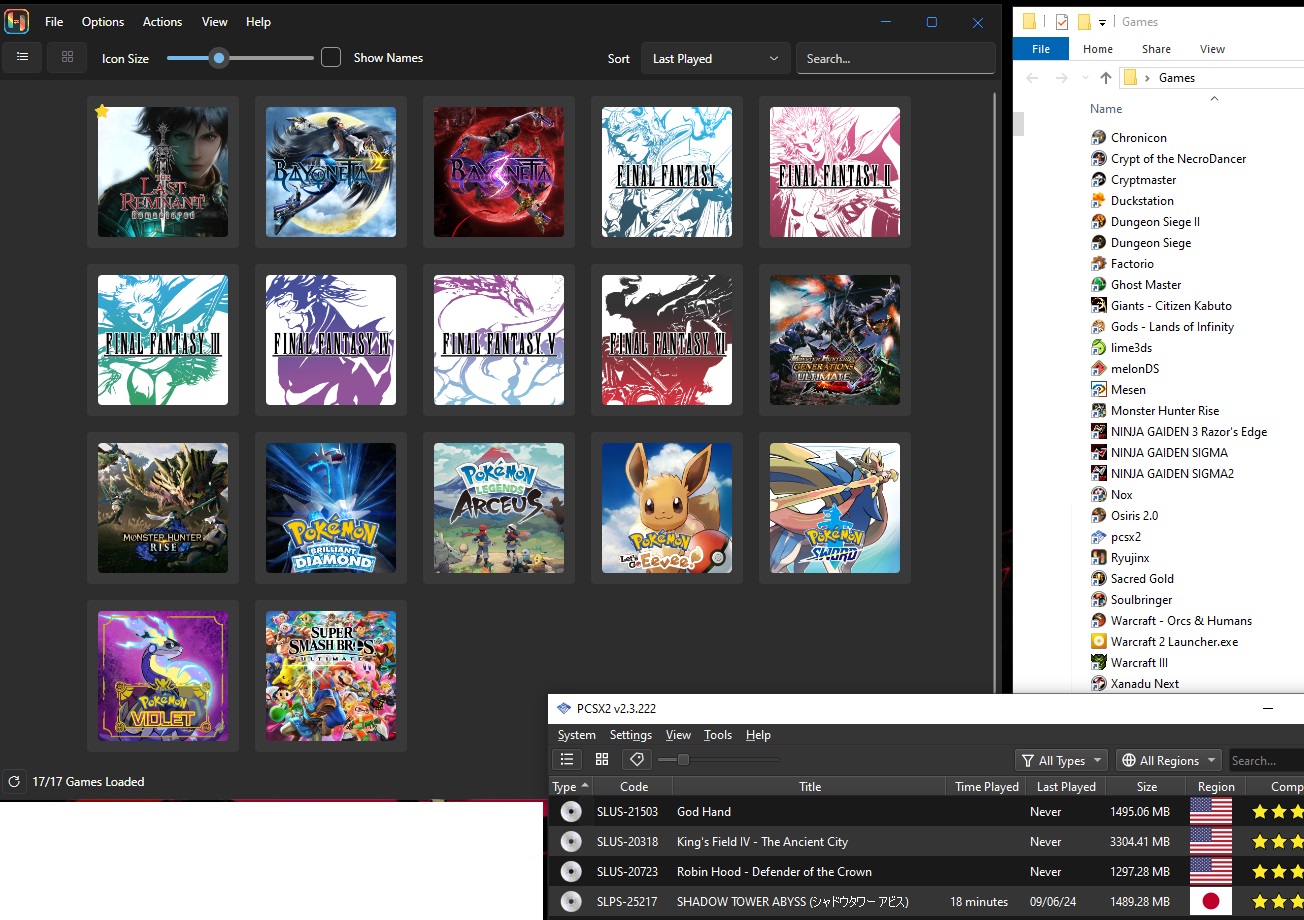Open the PCSX2 Settings menu
This screenshot has height=920, width=1304.
(631, 735)
